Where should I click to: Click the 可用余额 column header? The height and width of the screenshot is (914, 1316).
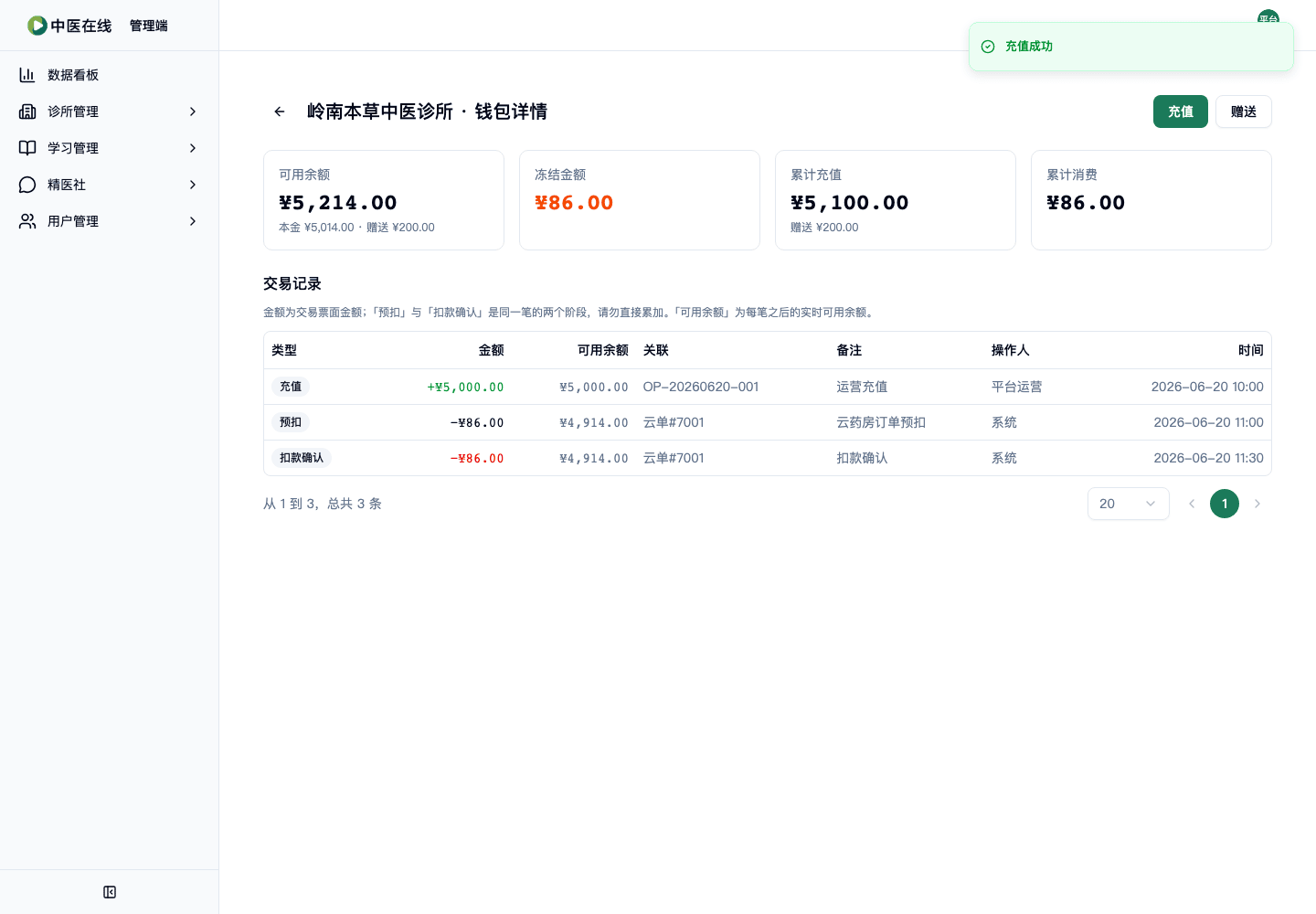pyautogui.click(x=603, y=350)
